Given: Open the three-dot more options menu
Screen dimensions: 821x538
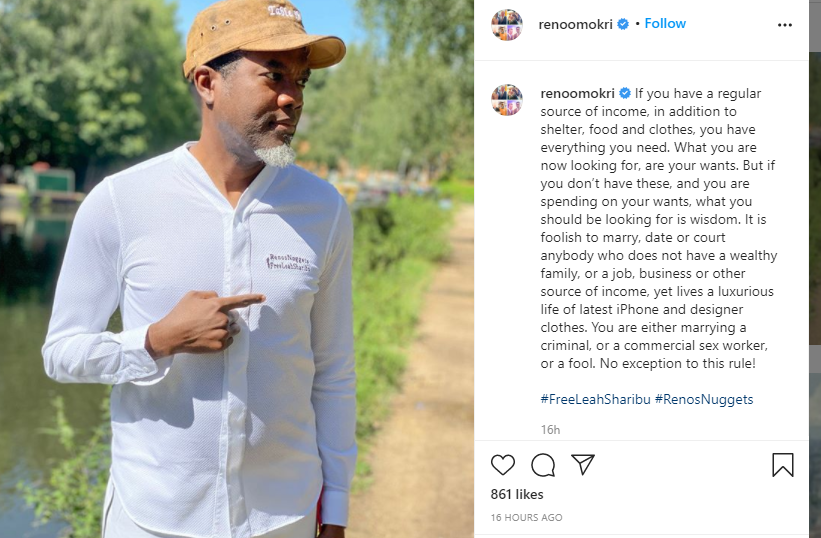Looking at the screenshot, I should (784, 25).
